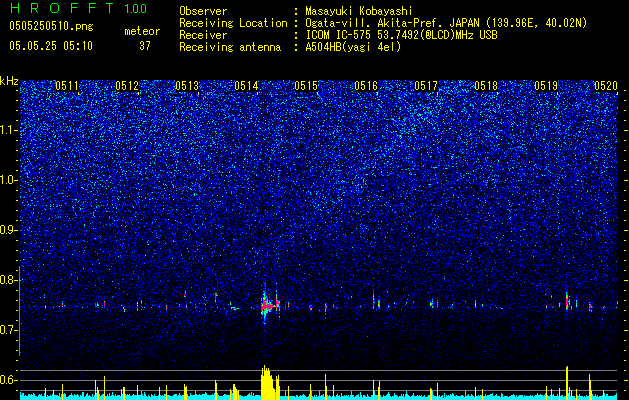
Task: Select antenna value A504HB(yagi 4el)
Action: (353, 47)
